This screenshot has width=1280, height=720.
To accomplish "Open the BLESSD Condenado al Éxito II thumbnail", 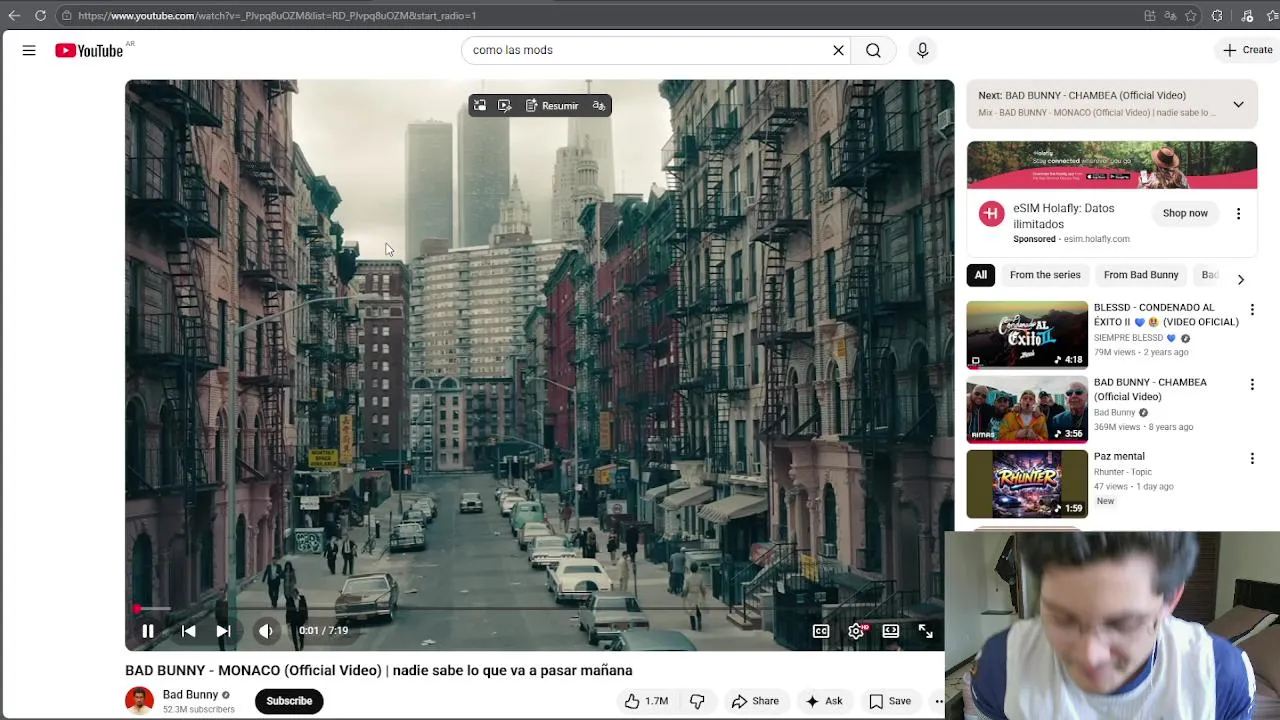I will [1027, 335].
